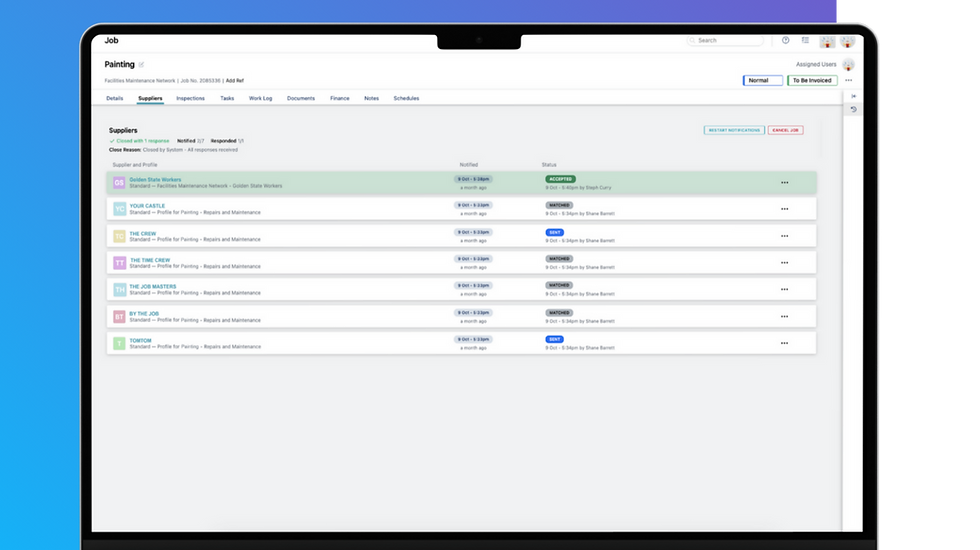Click MATCHED badge in By The Job row

[x=559, y=312]
